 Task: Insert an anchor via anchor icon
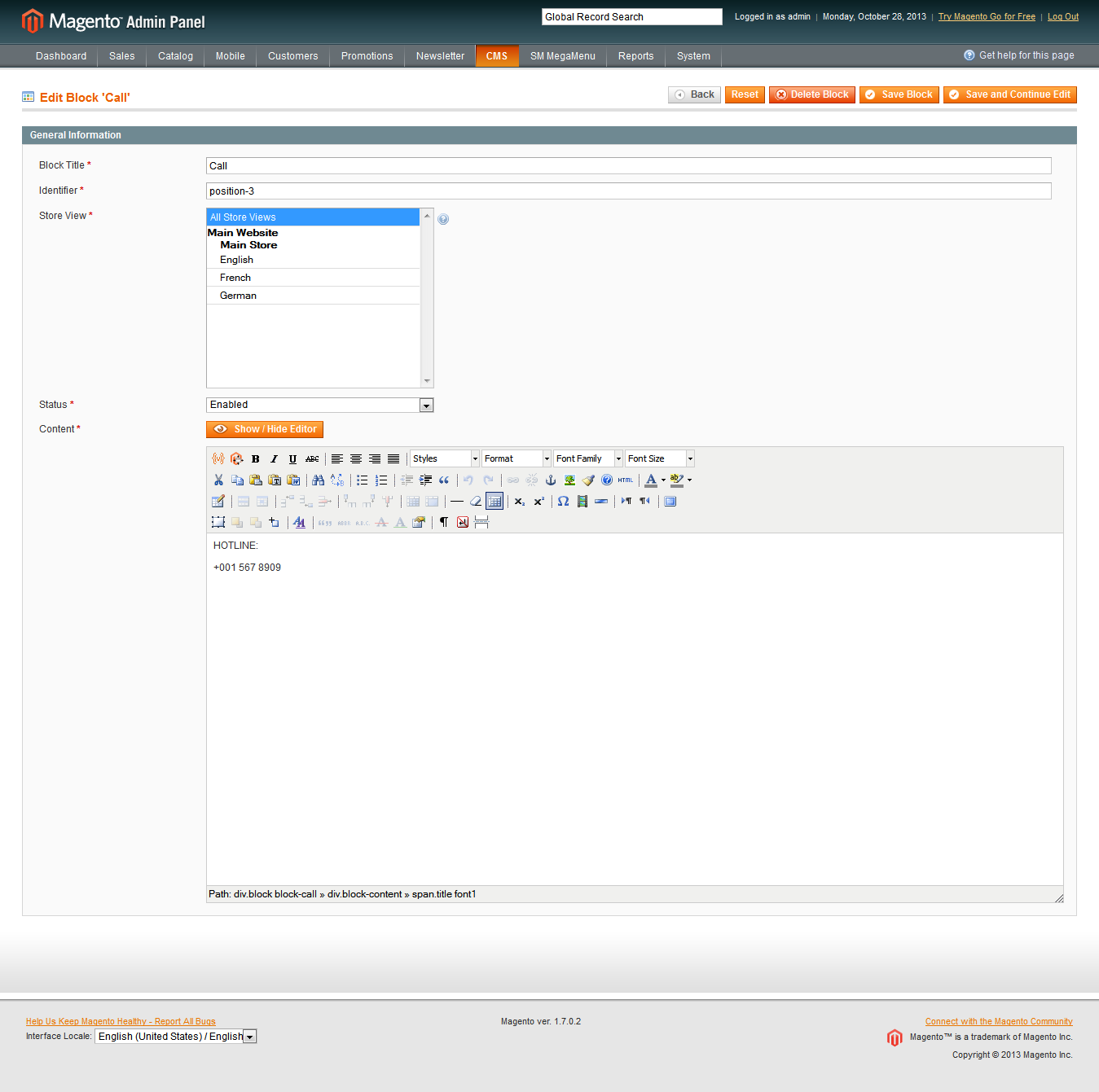(551, 480)
